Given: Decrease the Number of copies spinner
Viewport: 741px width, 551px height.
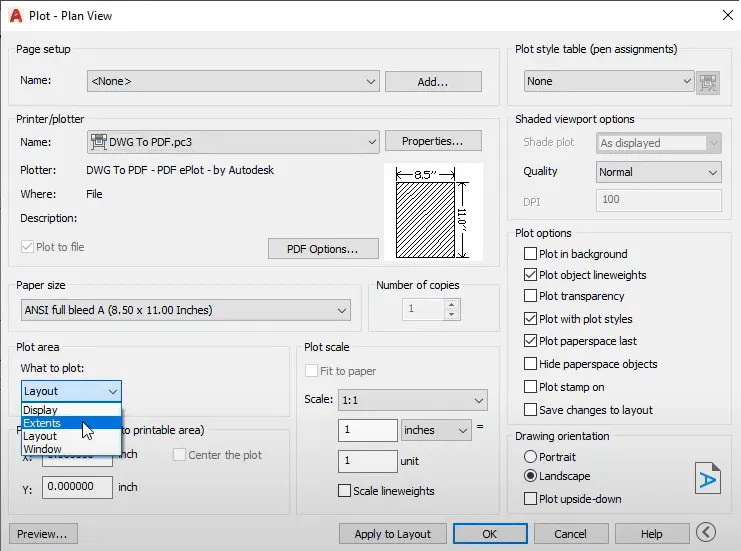Looking at the screenshot, I should click(452, 314).
